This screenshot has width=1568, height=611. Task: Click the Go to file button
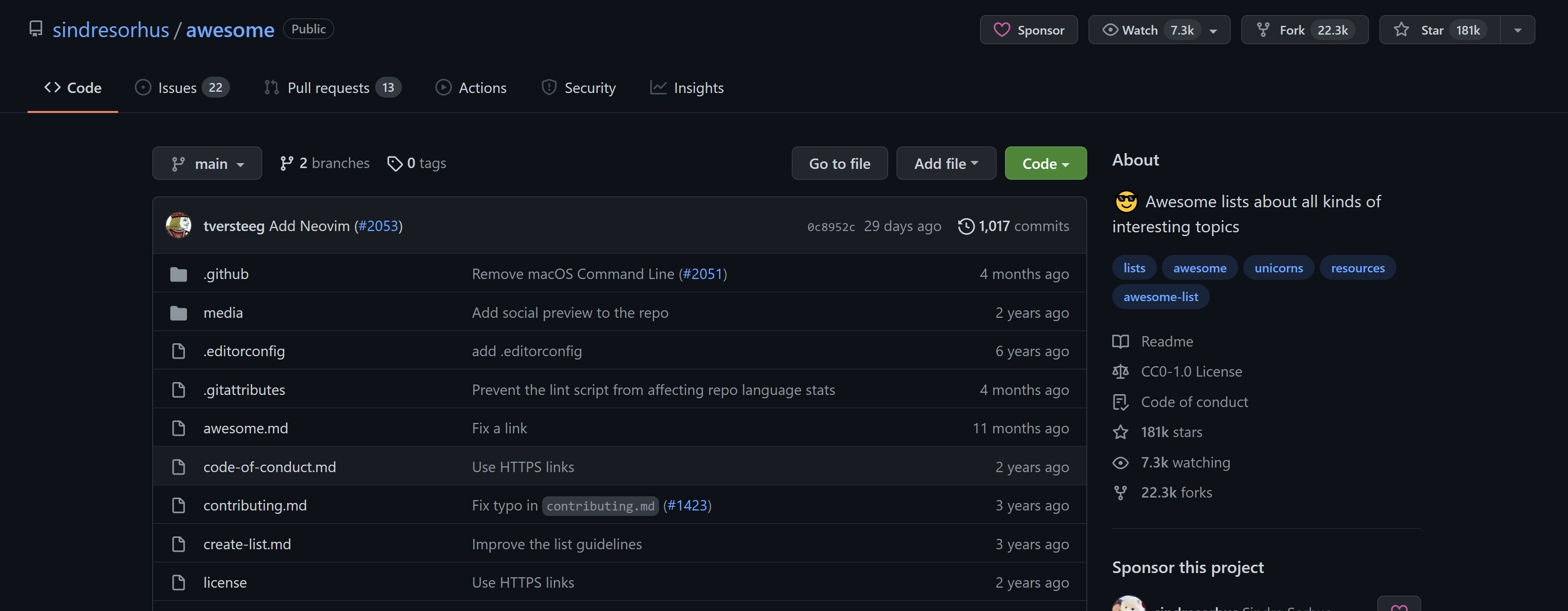coord(839,163)
